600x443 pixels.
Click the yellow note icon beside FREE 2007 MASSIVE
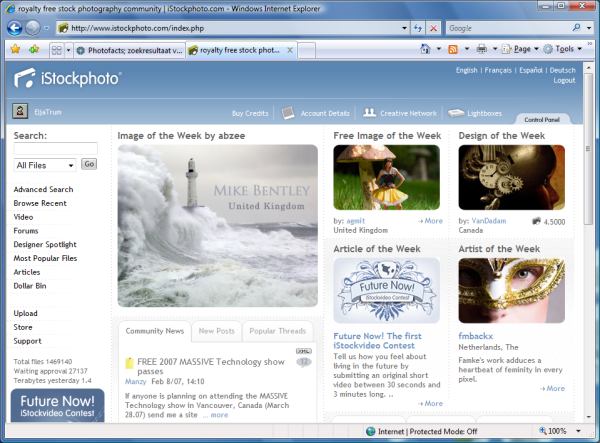pyautogui.click(x=130, y=363)
